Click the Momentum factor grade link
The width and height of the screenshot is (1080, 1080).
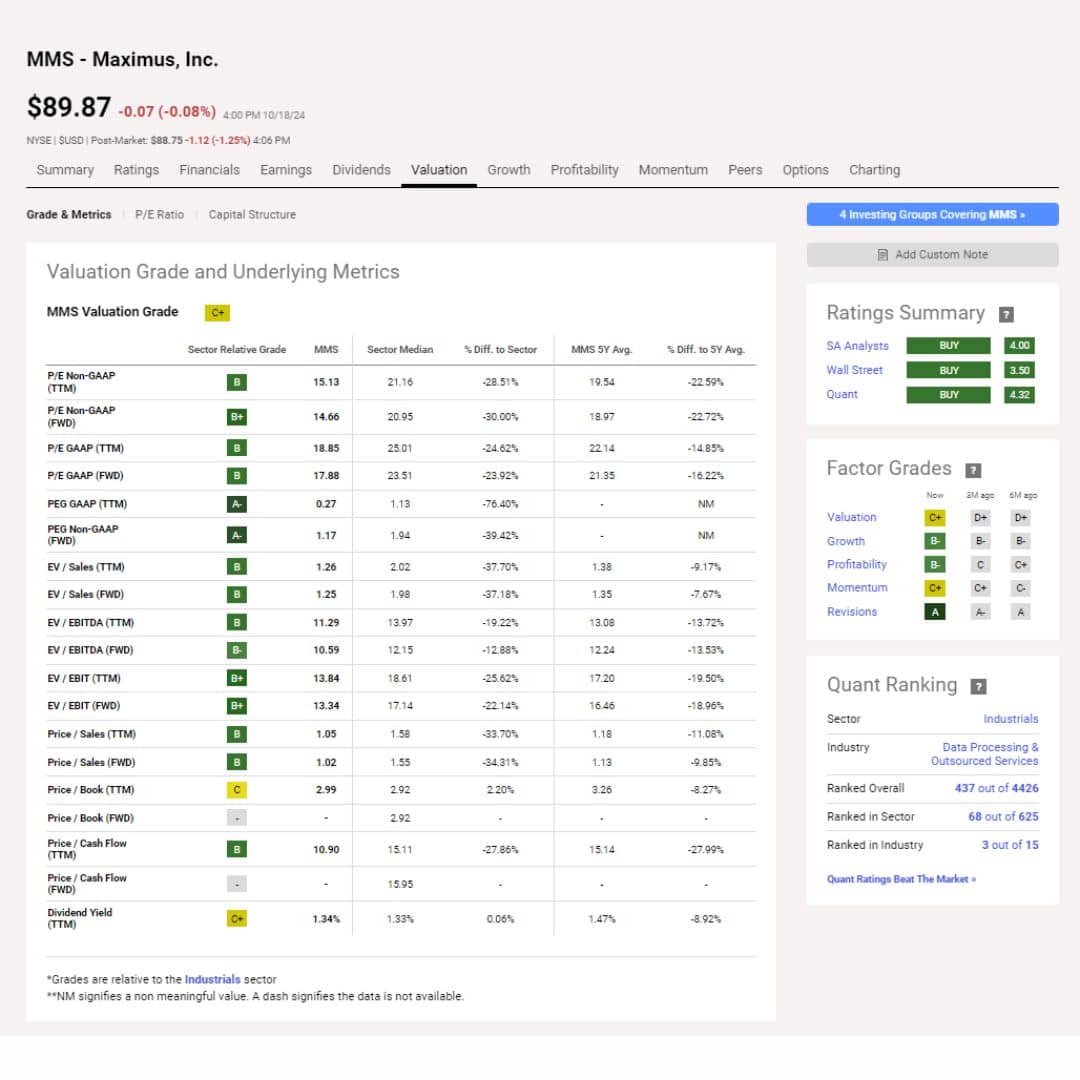[857, 588]
